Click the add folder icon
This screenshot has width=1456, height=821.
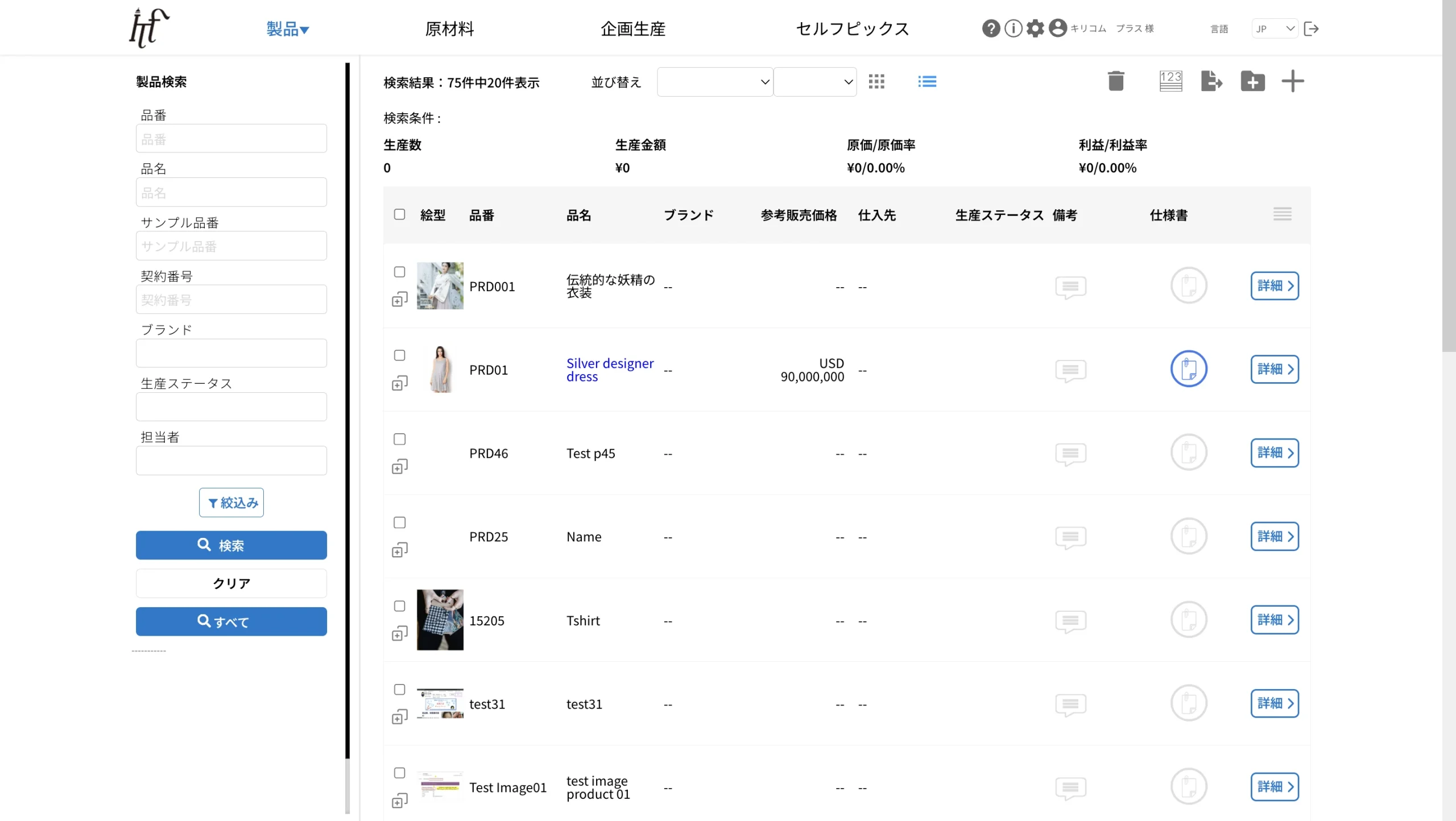[1252, 81]
